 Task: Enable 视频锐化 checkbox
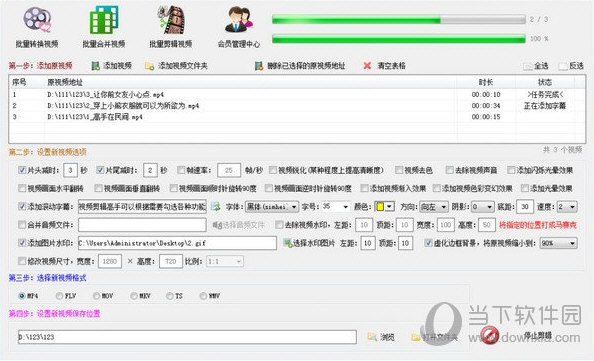(273, 170)
